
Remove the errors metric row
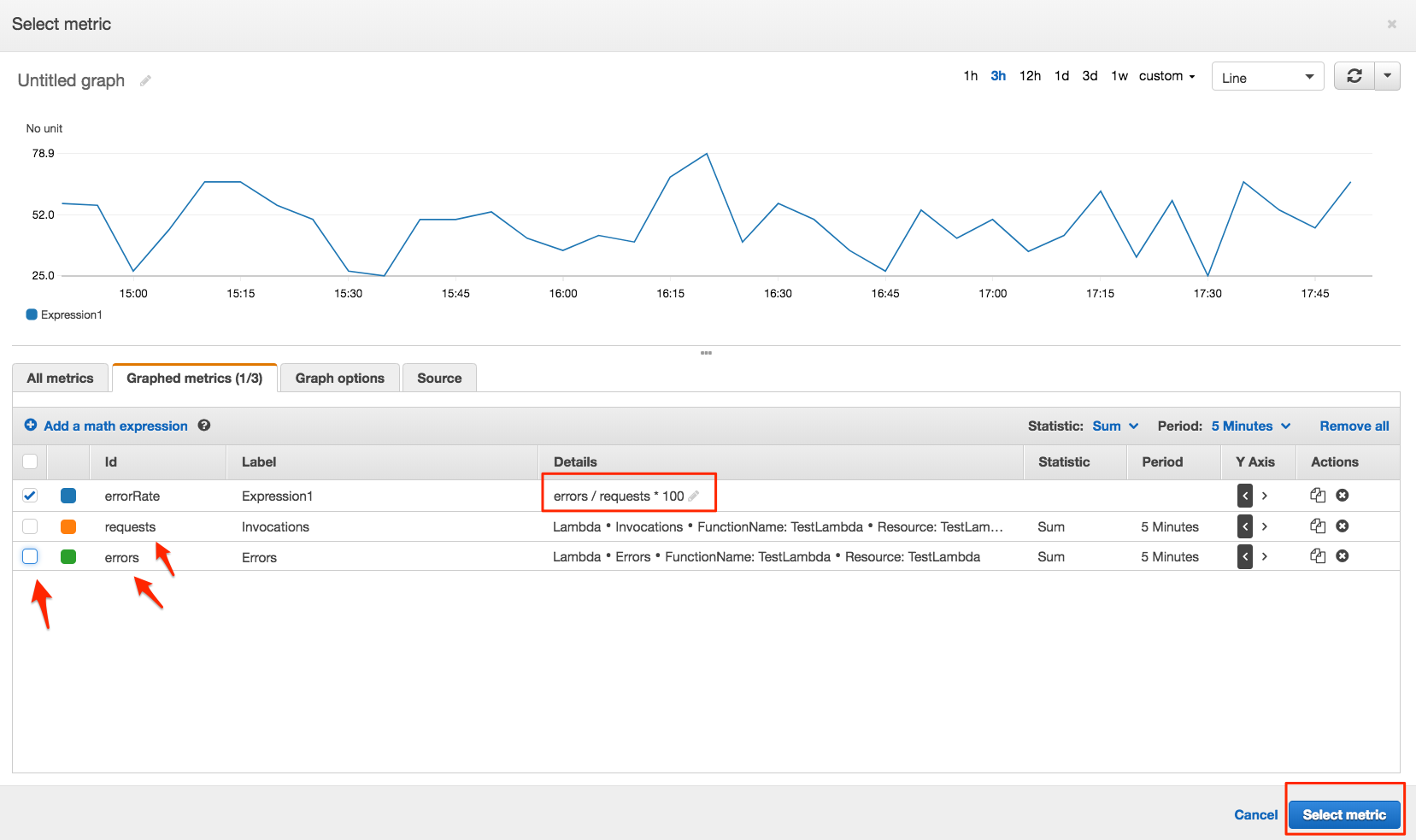(1343, 556)
